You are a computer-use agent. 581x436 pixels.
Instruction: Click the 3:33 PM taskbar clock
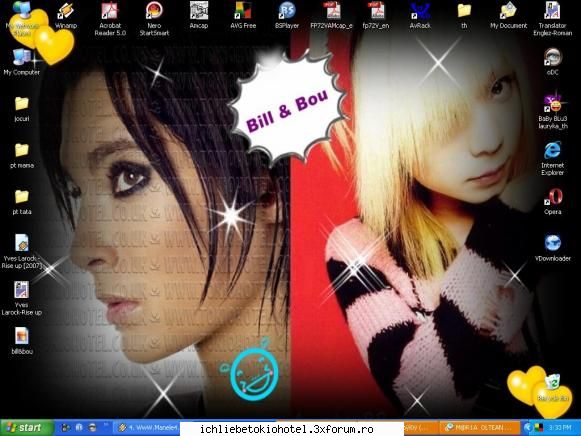click(560, 428)
